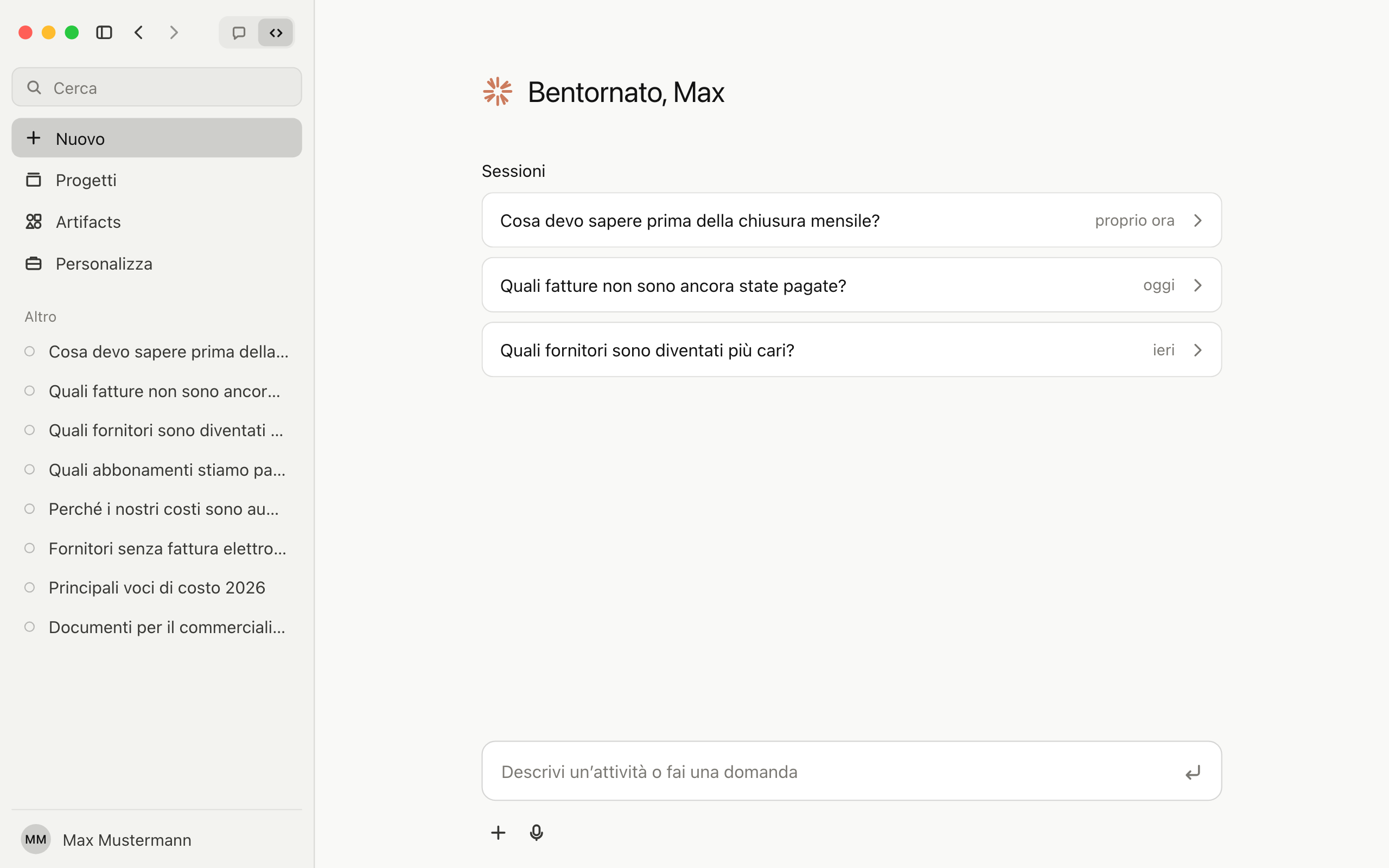Go back with the left arrow
Viewport: 1389px width, 868px height.
click(x=138, y=33)
